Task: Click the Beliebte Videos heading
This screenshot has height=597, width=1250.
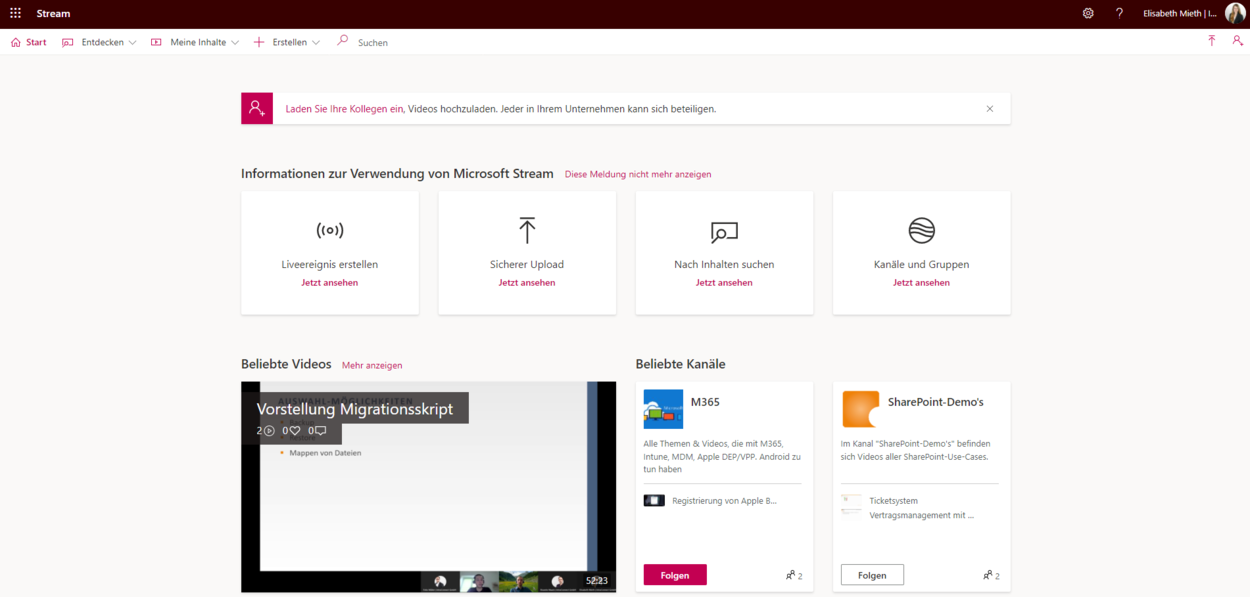Action: click(x=286, y=364)
